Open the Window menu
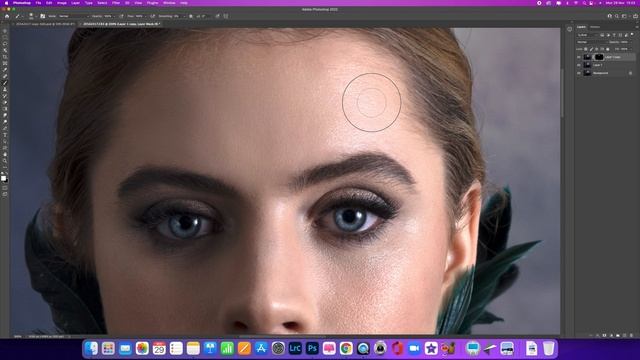640x360 pixels. coord(169,3)
